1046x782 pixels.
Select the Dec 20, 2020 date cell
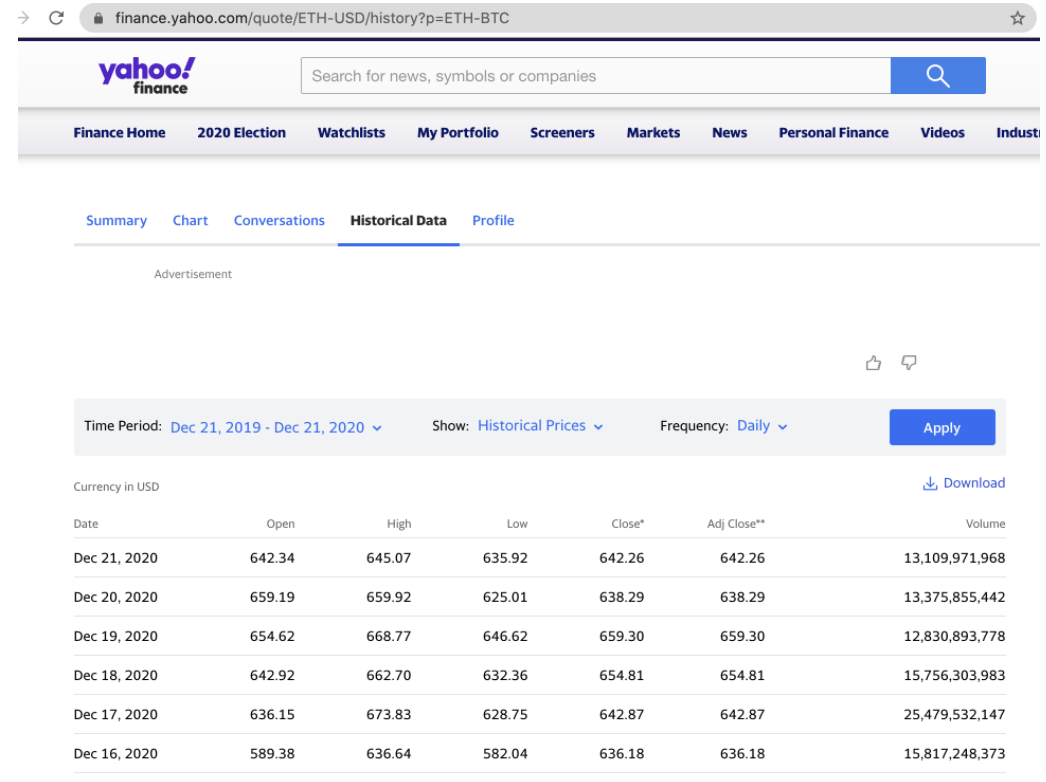click(x=115, y=597)
